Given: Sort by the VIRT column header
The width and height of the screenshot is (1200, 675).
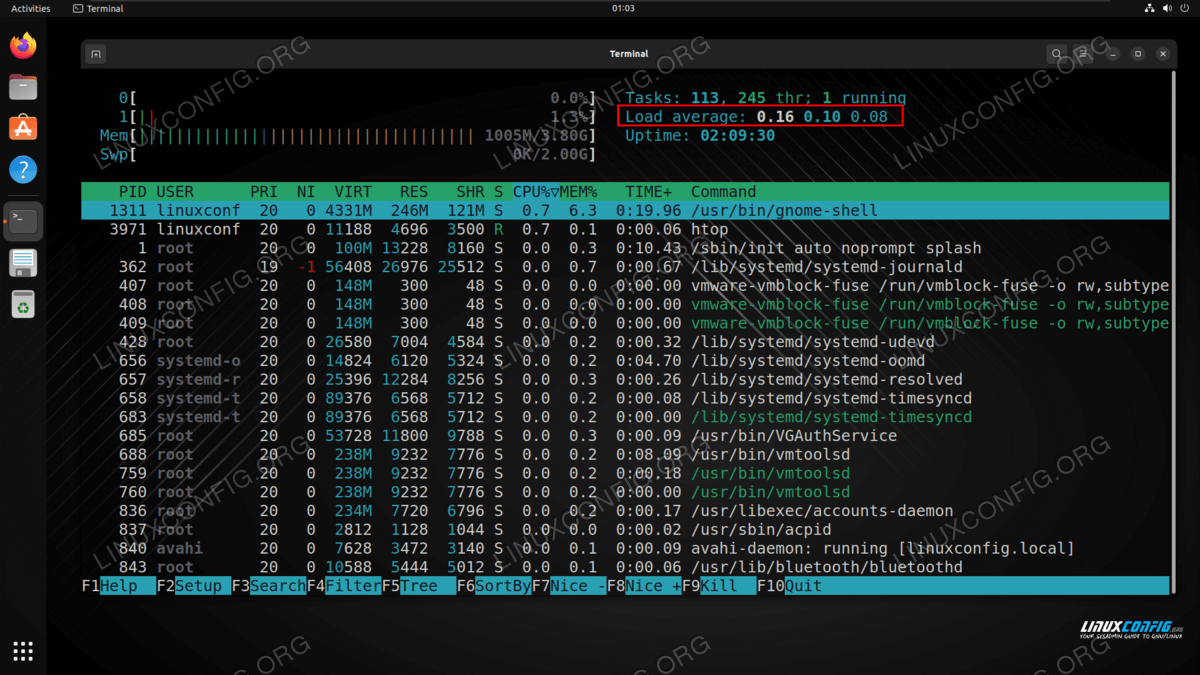Looking at the screenshot, I should pos(353,192).
